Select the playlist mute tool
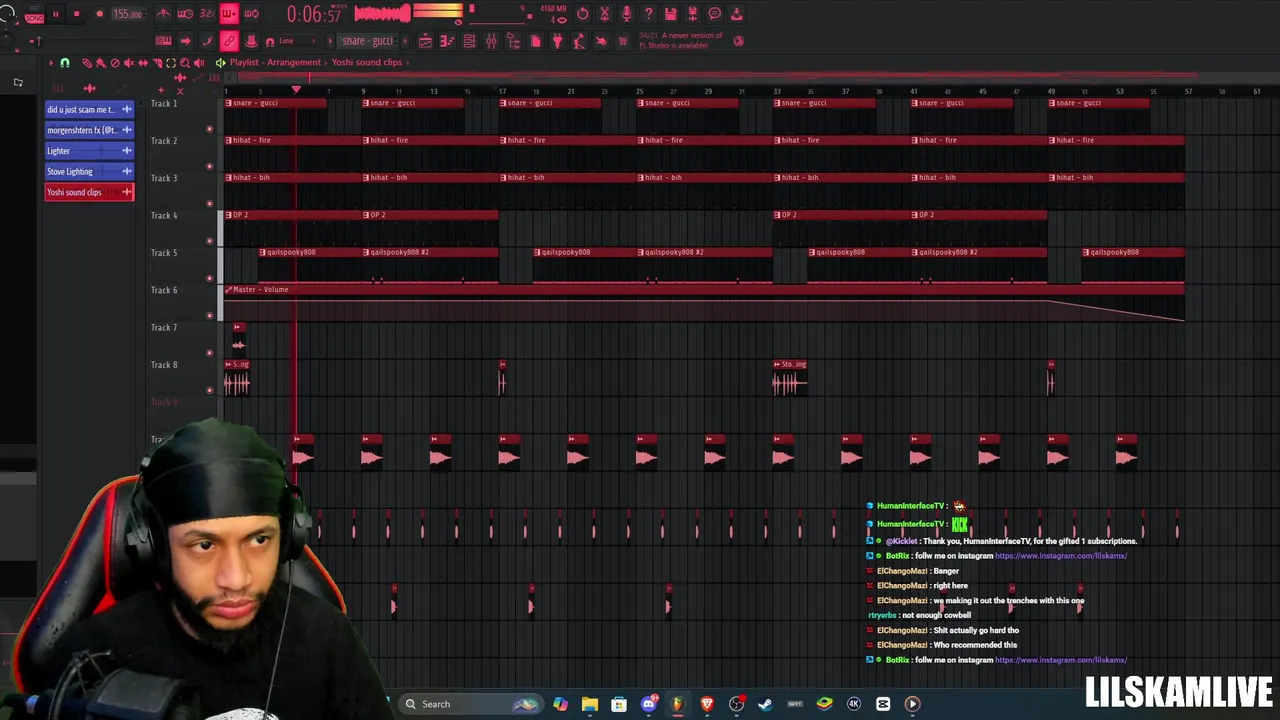The width and height of the screenshot is (1280, 720). (128, 63)
